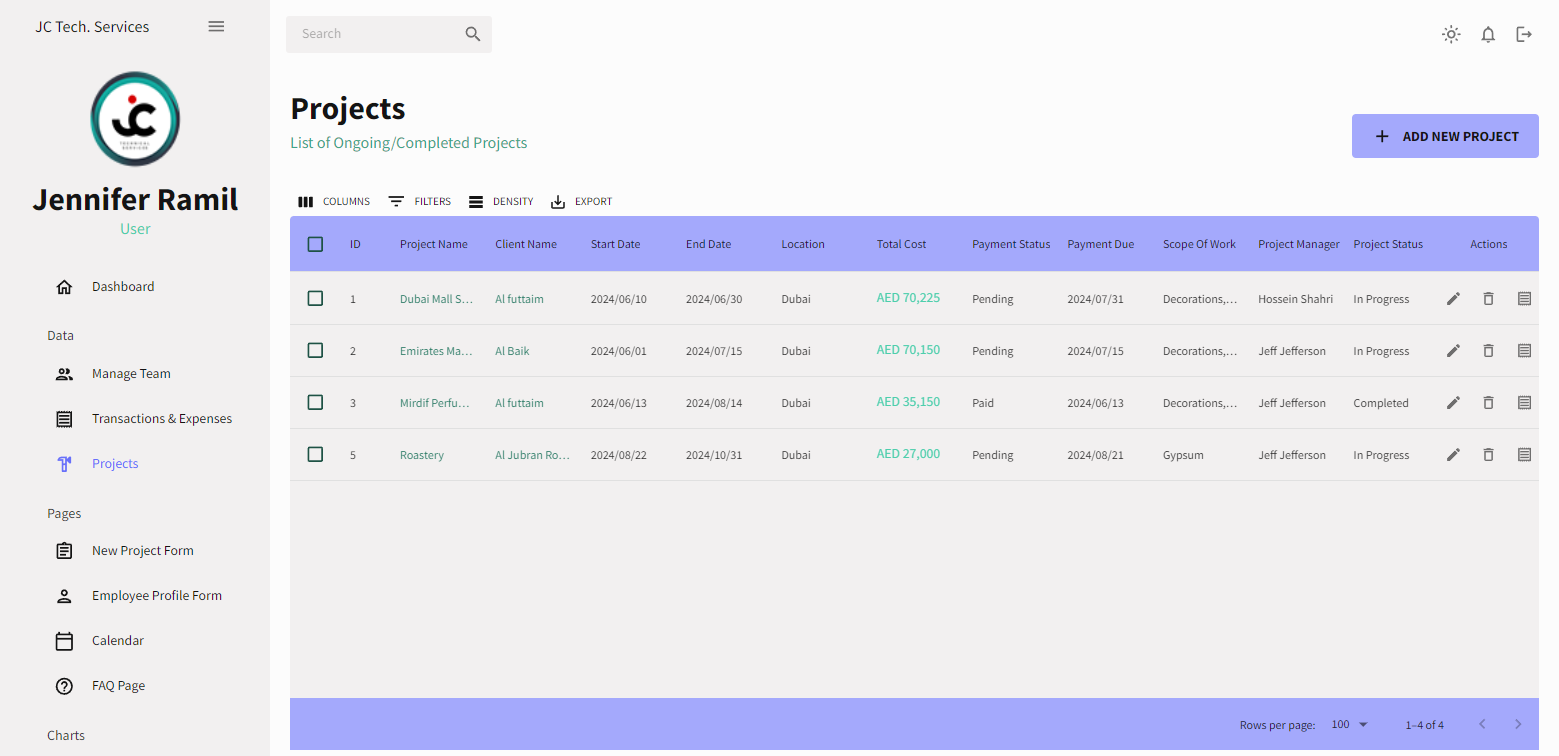1559x756 pixels.
Task: Select all rows with header checkbox
Action: click(315, 244)
